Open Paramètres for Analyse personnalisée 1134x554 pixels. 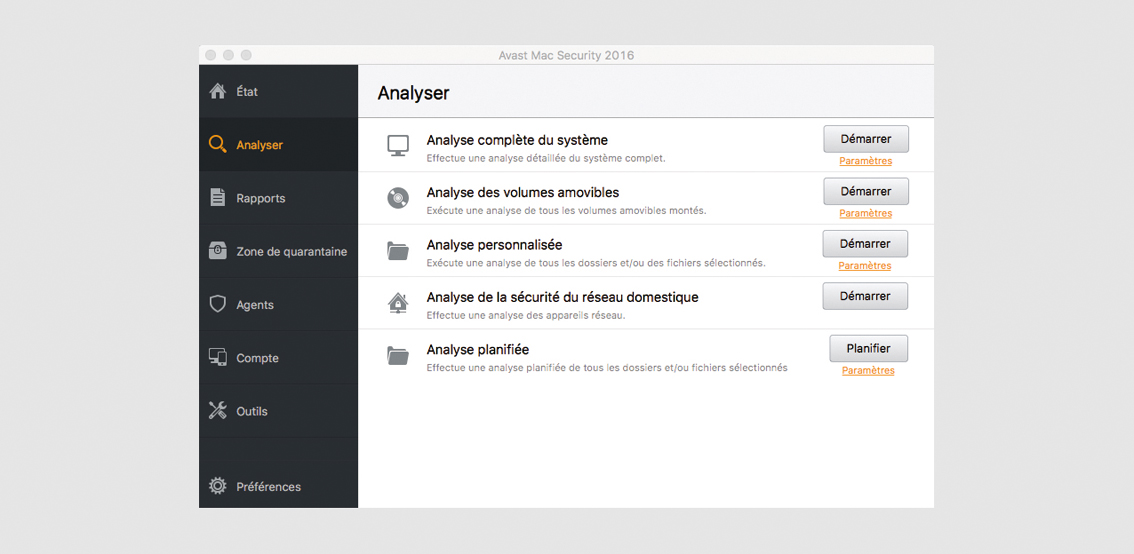[x=865, y=265]
